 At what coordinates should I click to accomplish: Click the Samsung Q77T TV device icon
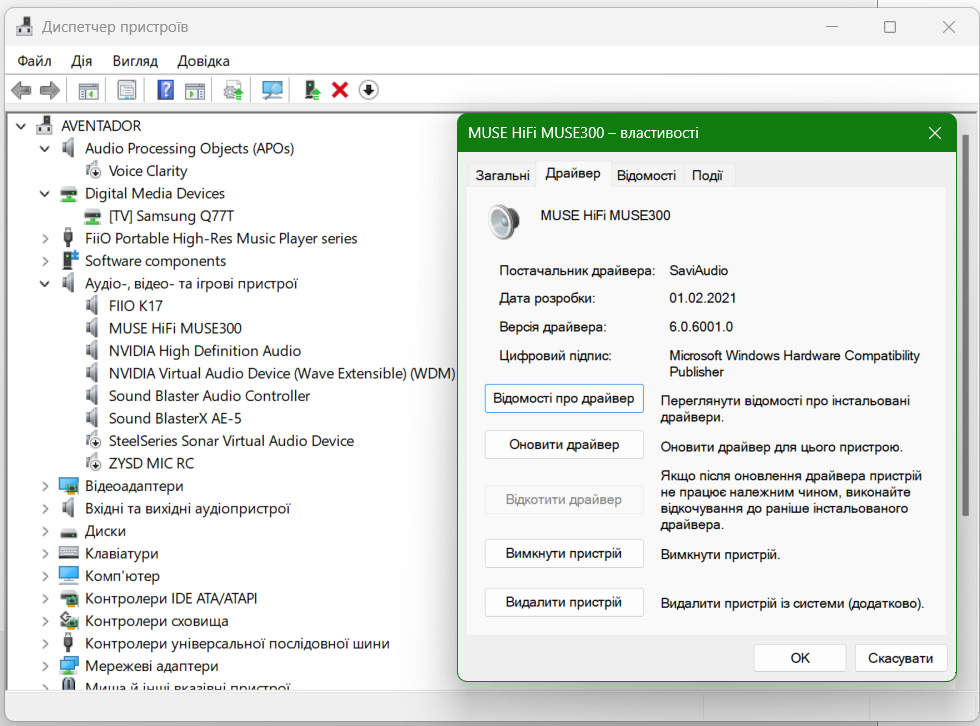pyautogui.click(x=92, y=216)
